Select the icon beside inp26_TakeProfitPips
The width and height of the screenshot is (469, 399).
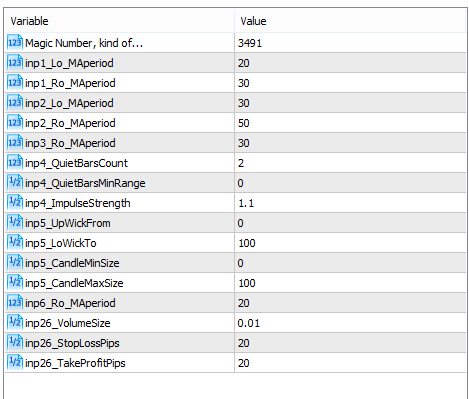click(15, 363)
